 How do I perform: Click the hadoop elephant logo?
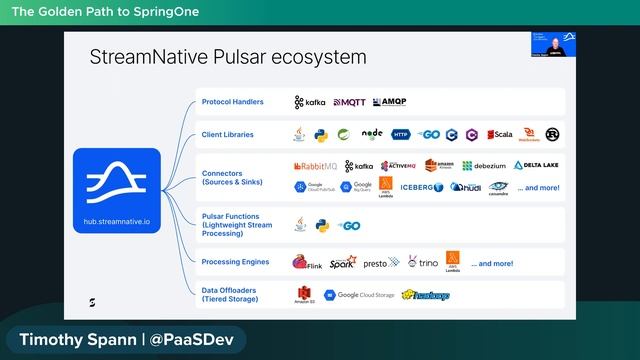tap(426, 295)
